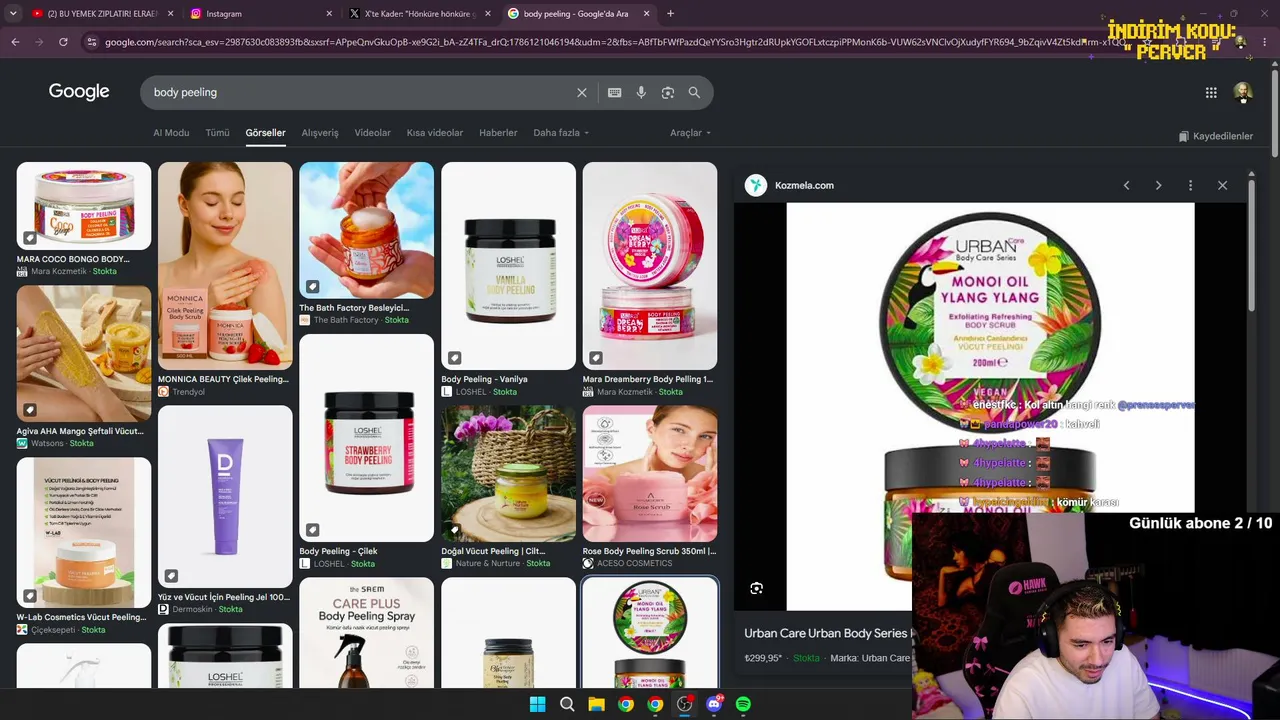Select the Loshel Vanilla Body Peeling thumbnail

509,266
